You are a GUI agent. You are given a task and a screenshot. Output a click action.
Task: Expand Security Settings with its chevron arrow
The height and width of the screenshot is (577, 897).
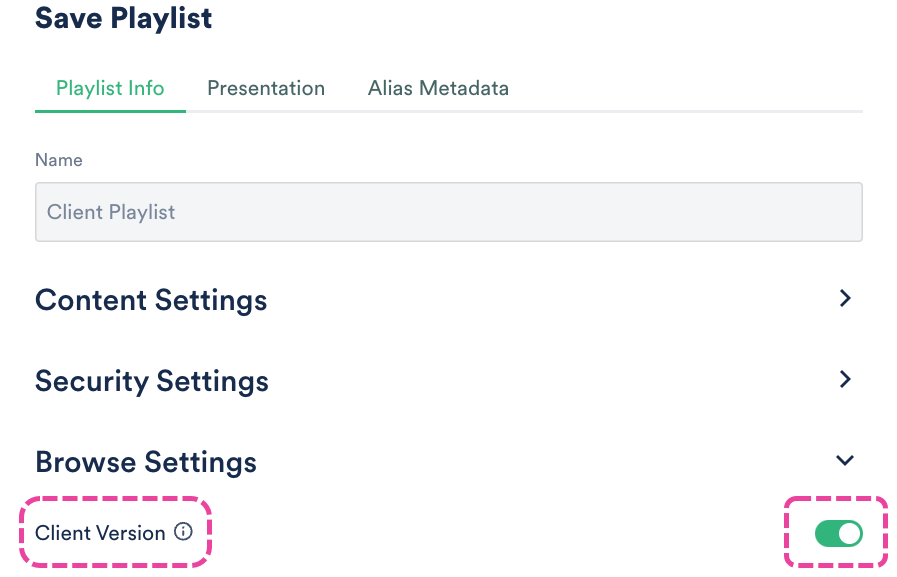(845, 379)
